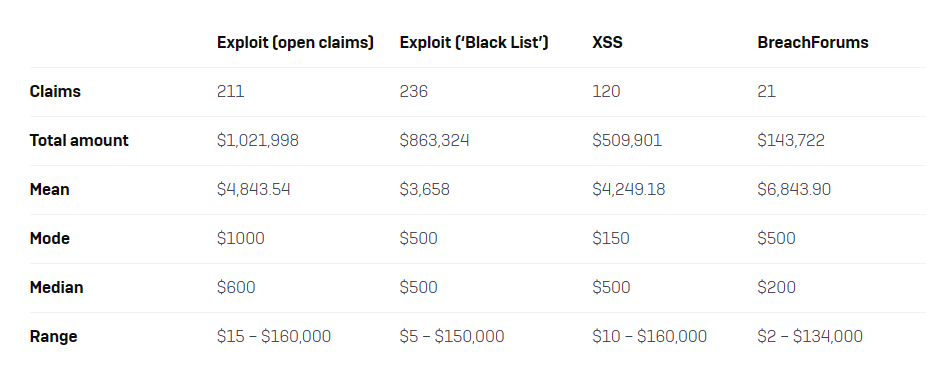Select the BreachForums column header

[x=813, y=43]
